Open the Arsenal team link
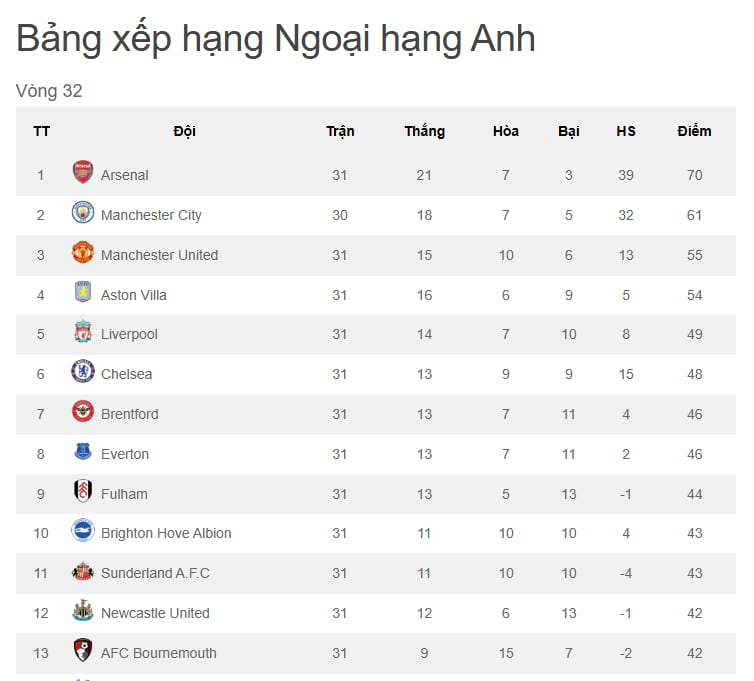Screen dimensions: 754x681 coord(125,175)
